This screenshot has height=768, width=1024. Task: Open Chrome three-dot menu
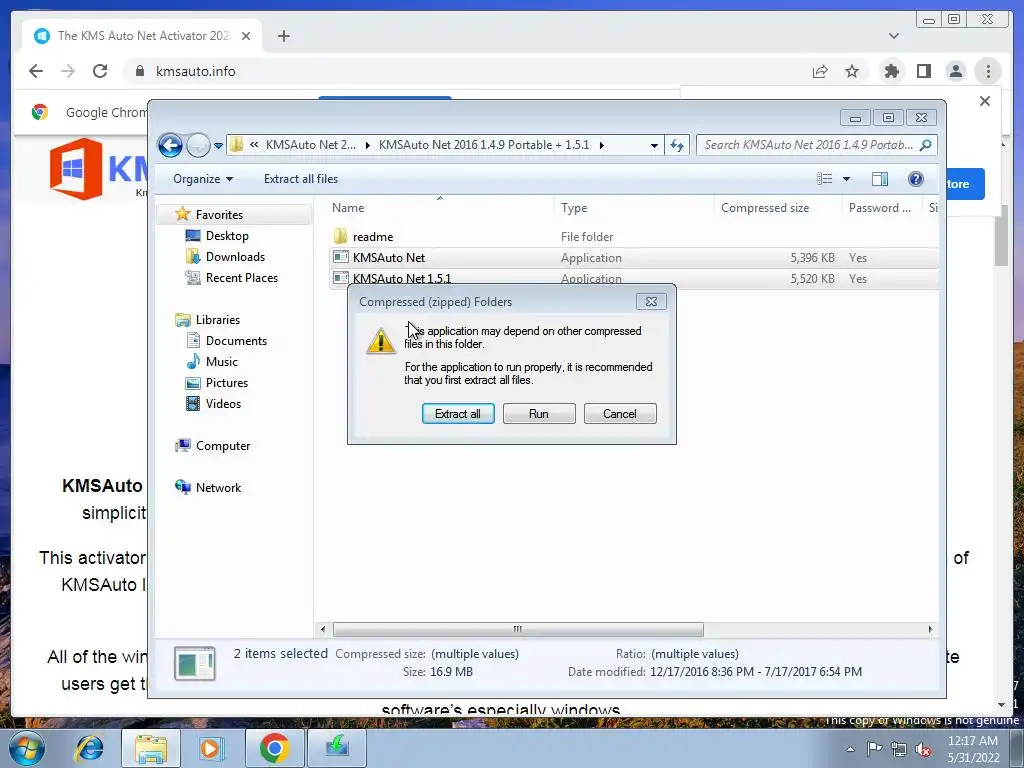[x=988, y=71]
